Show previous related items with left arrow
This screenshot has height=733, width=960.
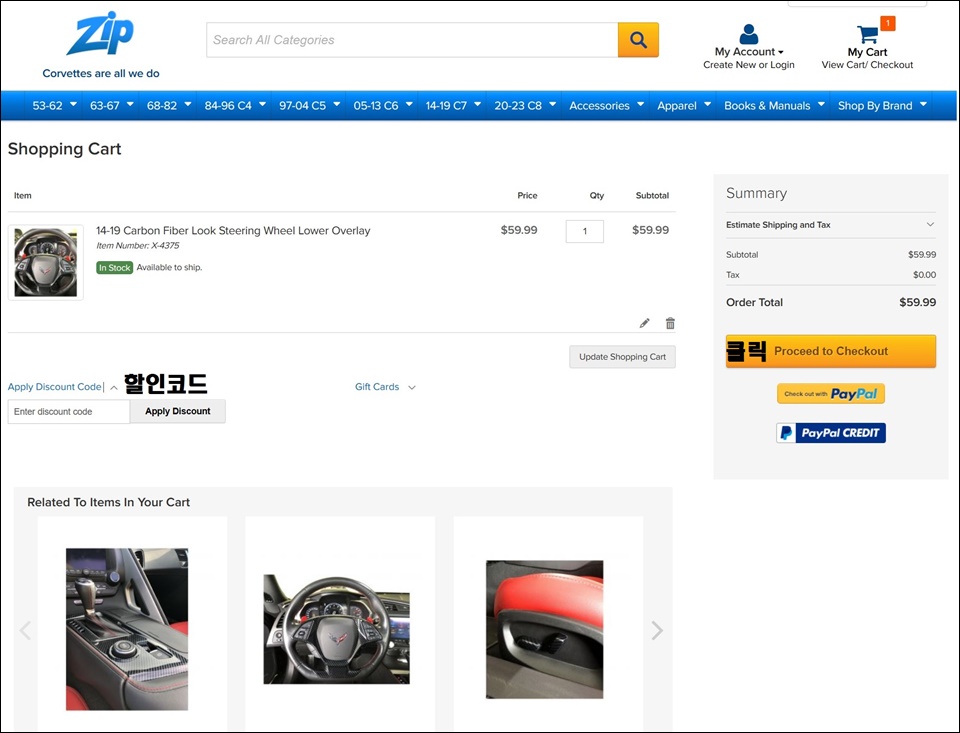(25, 630)
